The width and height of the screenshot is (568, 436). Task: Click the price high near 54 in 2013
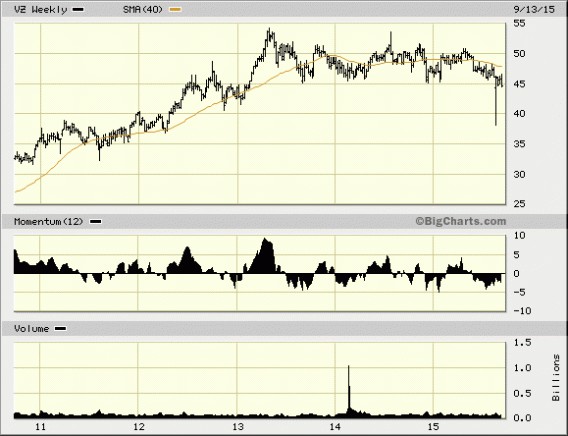pos(270,33)
